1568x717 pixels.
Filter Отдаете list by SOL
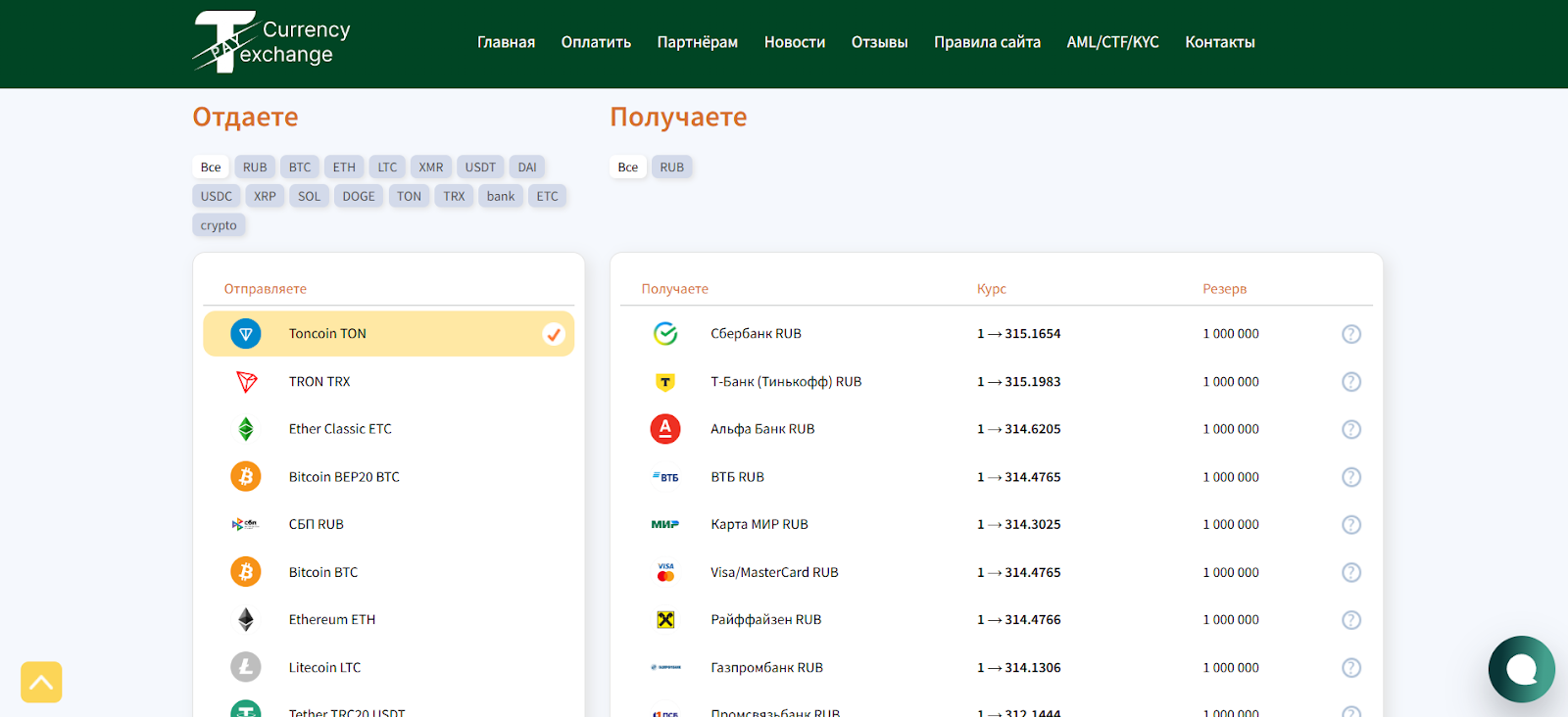point(309,196)
